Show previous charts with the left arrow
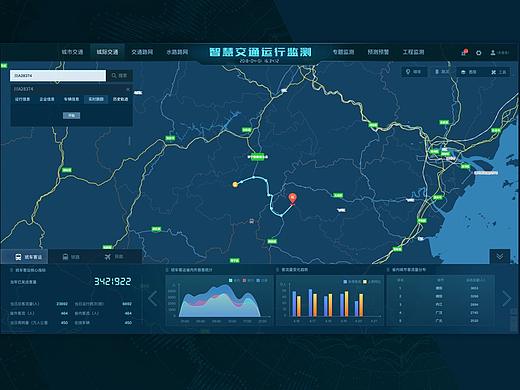The width and height of the screenshot is (520, 390). coord(153,298)
